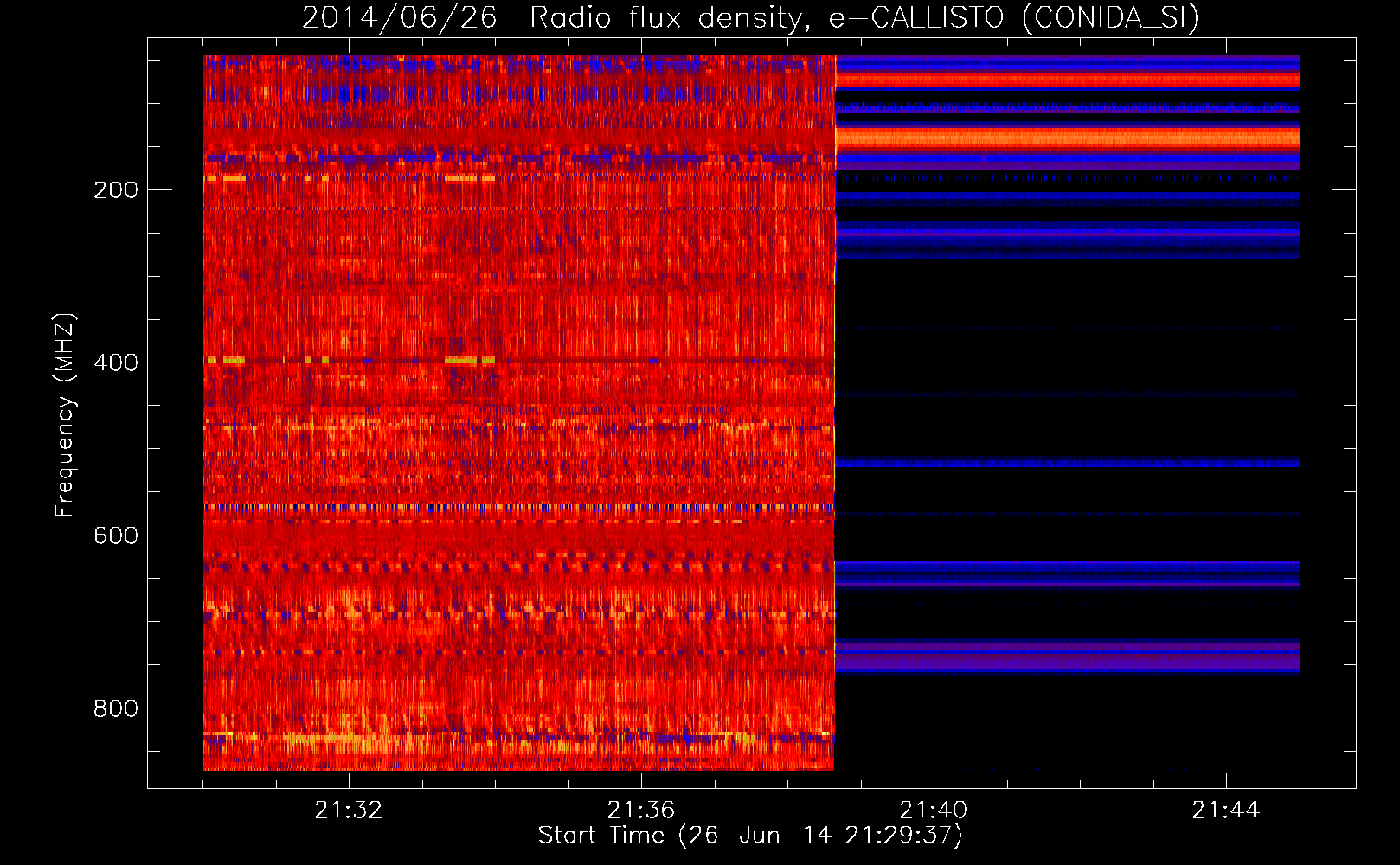The width and height of the screenshot is (1400, 865).
Task: Select the 'Frequency (MHZ)' axis label
Action: pos(65,414)
